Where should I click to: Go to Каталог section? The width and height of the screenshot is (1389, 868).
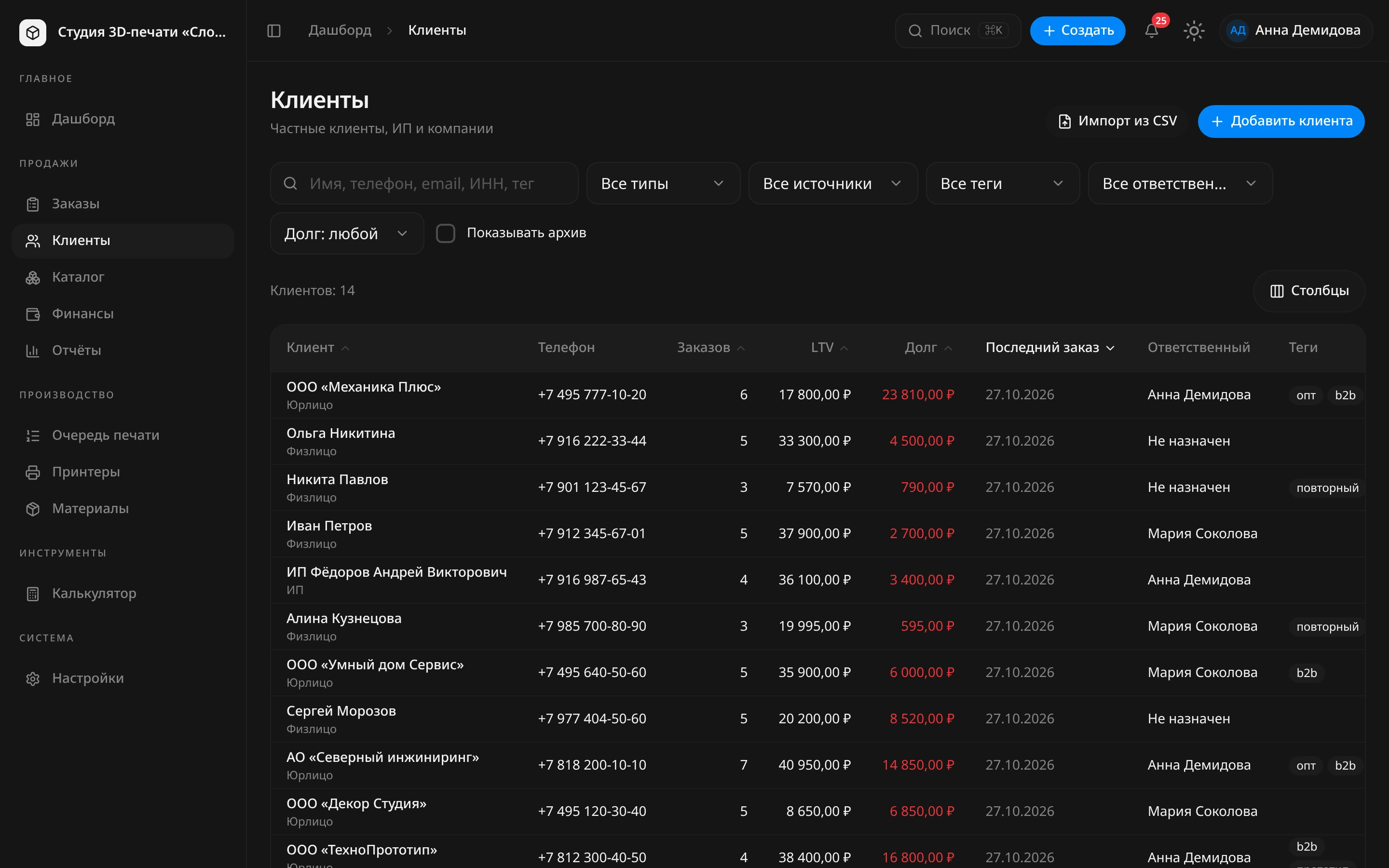pyautogui.click(x=123, y=278)
